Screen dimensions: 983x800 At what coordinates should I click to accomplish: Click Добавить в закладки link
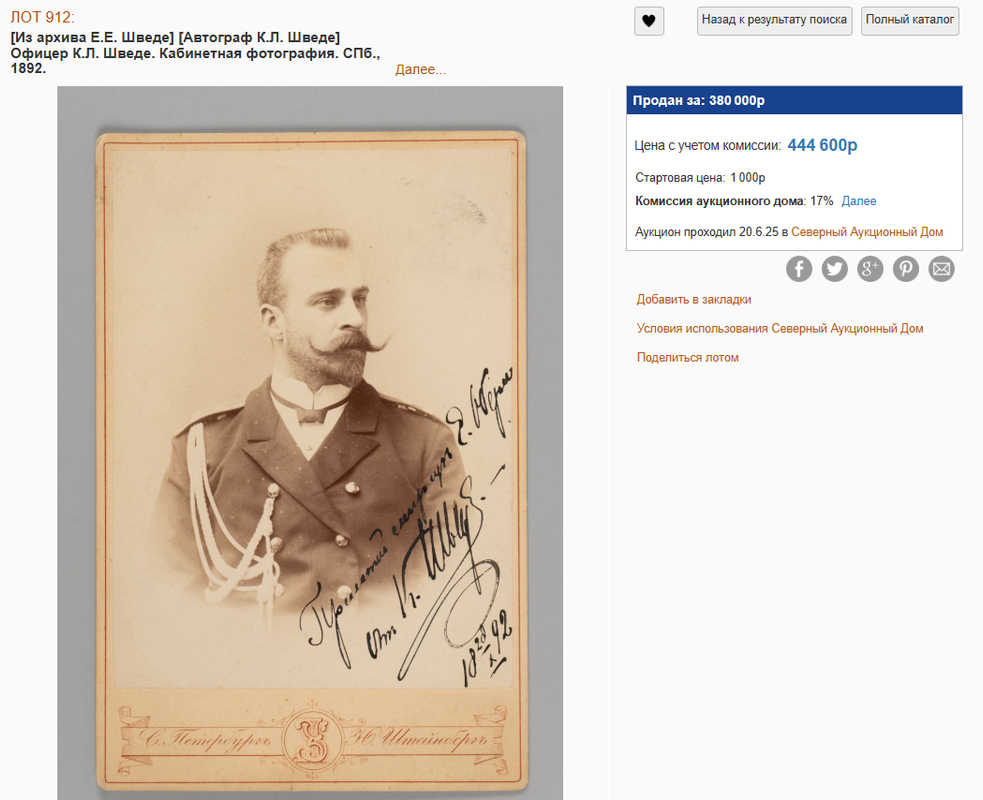pos(694,299)
